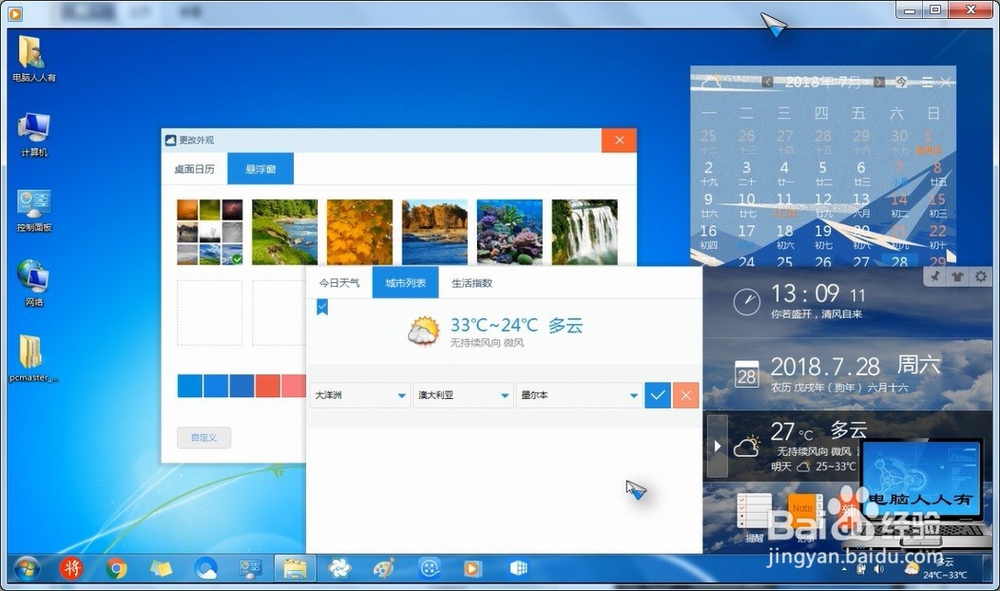Open the pcmaster folder on desktop

click(33, 358)
